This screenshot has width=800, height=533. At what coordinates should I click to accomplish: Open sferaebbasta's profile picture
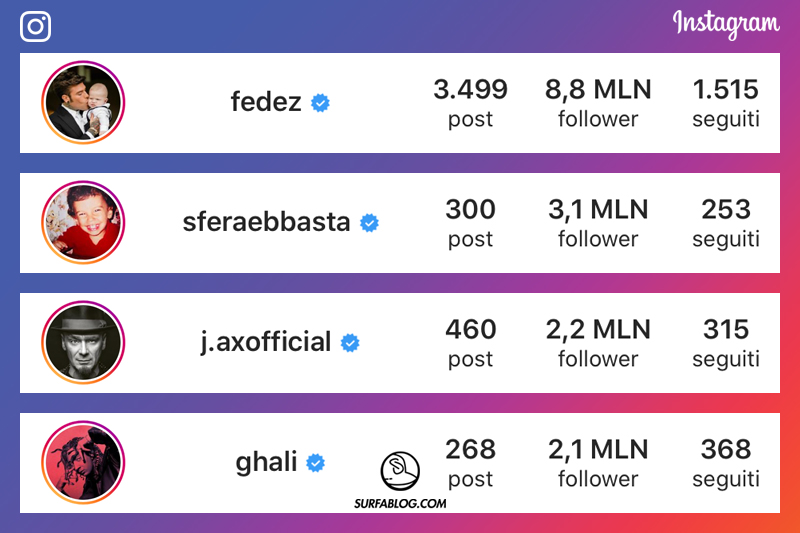pos(83,222)
